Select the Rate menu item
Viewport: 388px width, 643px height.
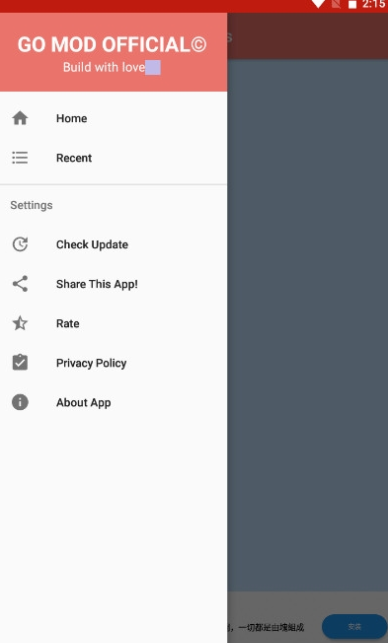[x=113, y=324]
